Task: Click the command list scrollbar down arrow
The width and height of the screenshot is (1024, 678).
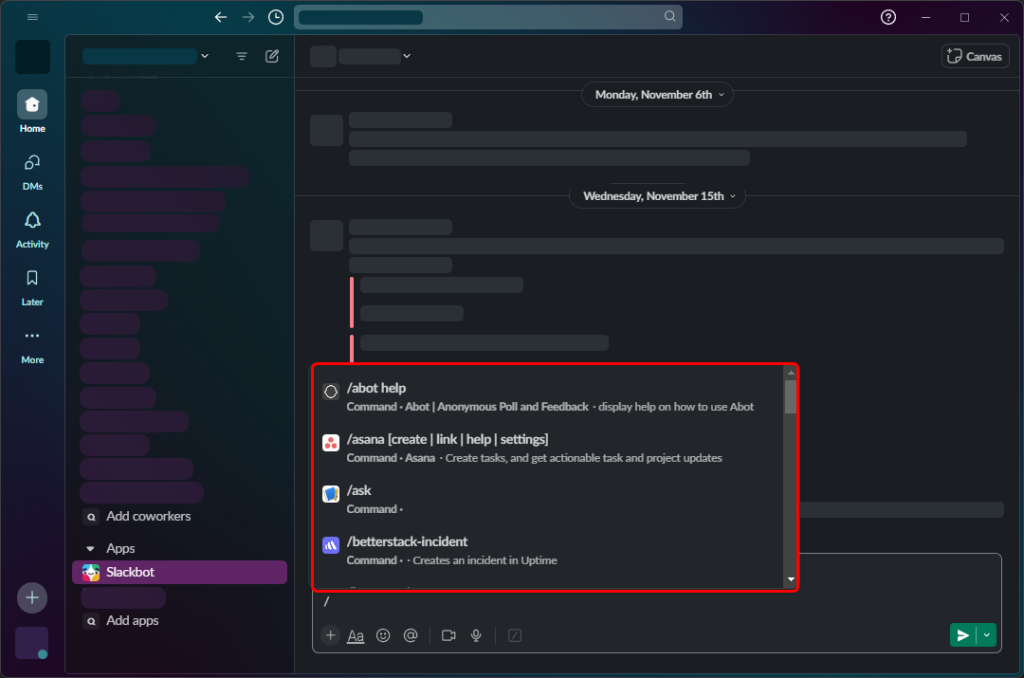Action: pos(790,579)
